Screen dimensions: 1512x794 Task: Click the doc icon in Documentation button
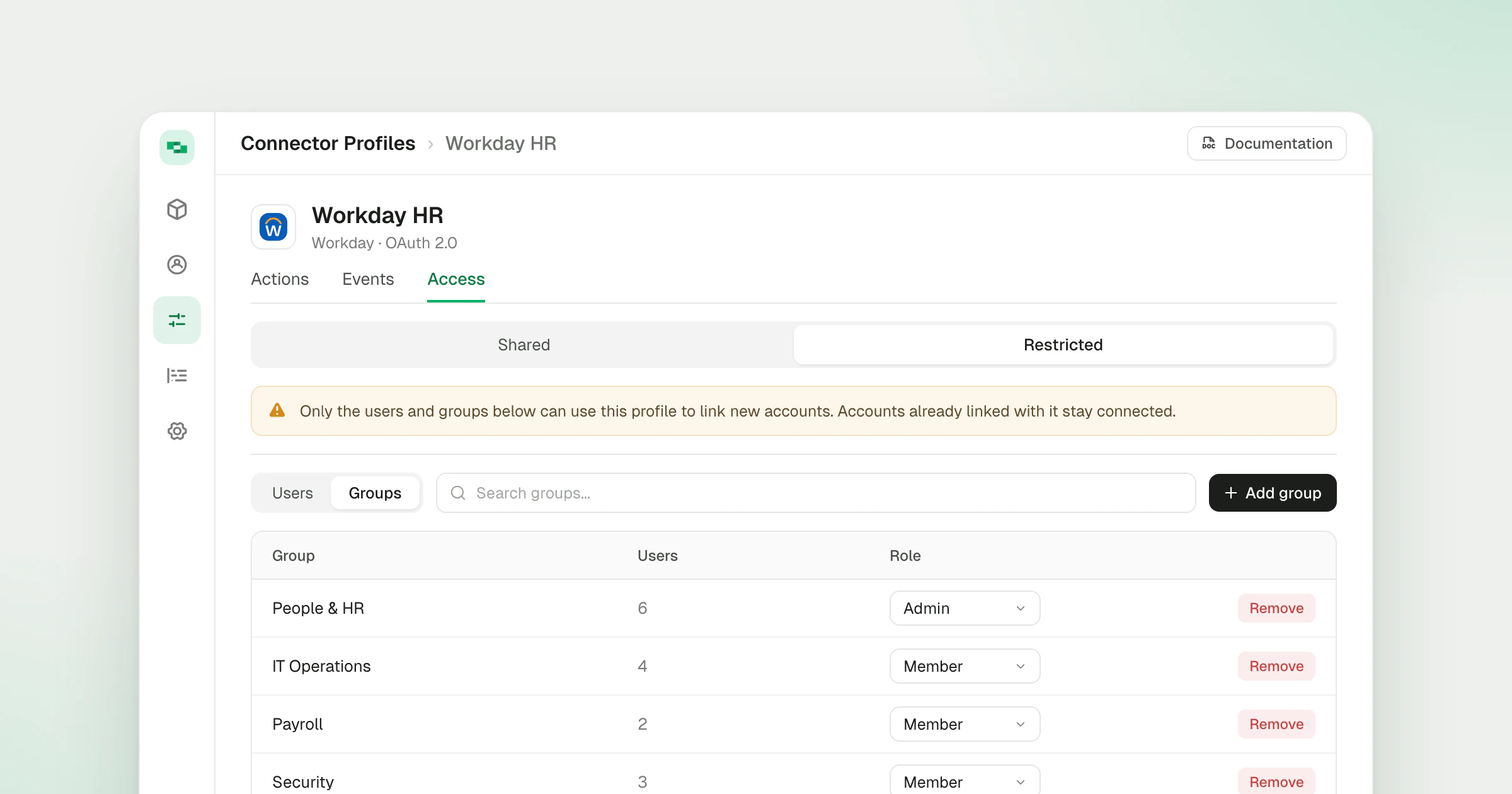click(1208, 143)
